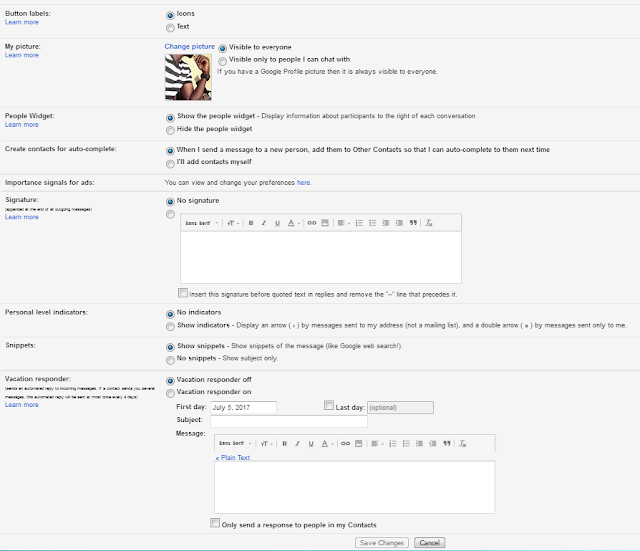
Task: Open the text size dropdown in vacation message toolbar
Action: coord(267,444)
